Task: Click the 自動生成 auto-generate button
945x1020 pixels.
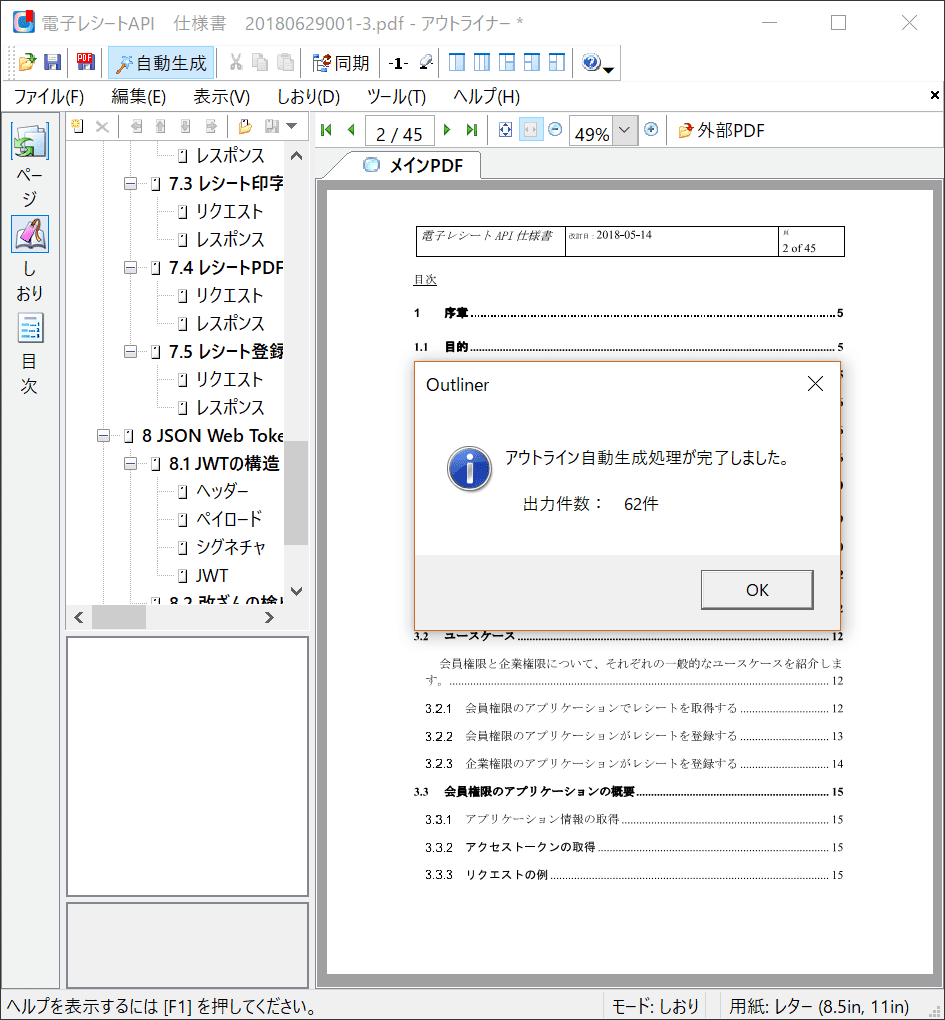Action: tap(161, 63)
